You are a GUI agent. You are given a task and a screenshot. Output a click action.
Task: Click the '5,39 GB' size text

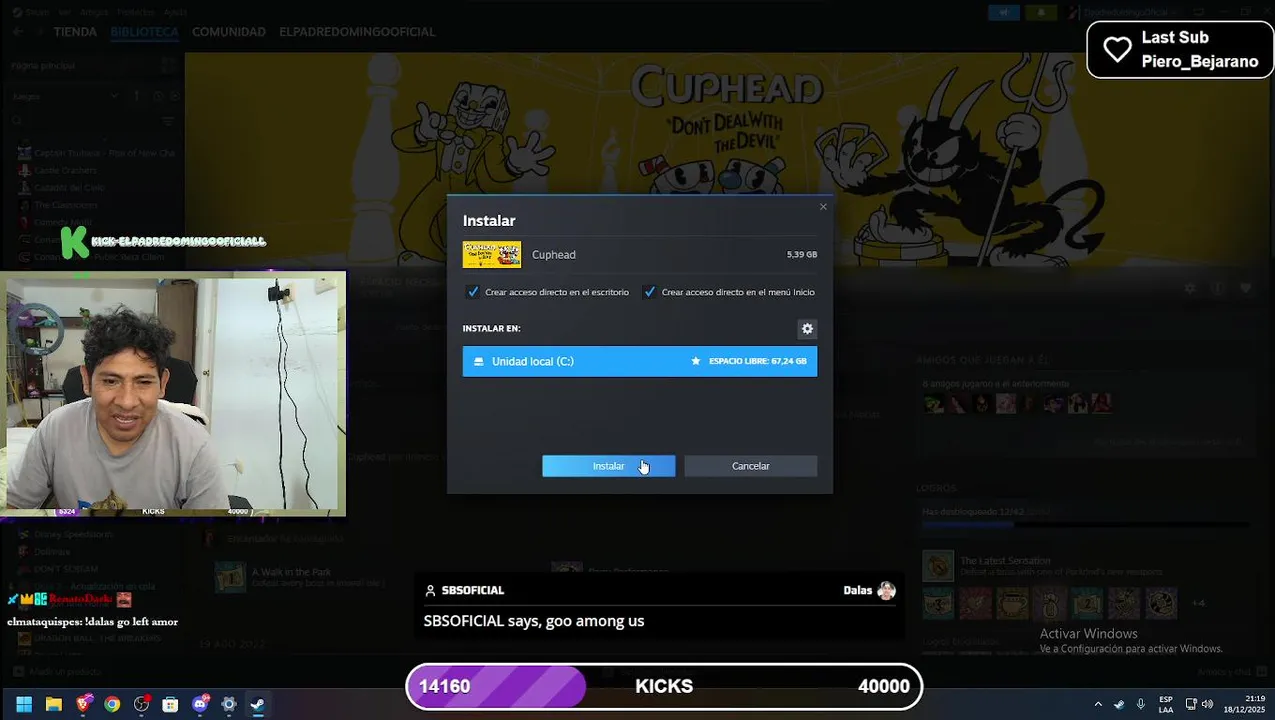(802, 255)
